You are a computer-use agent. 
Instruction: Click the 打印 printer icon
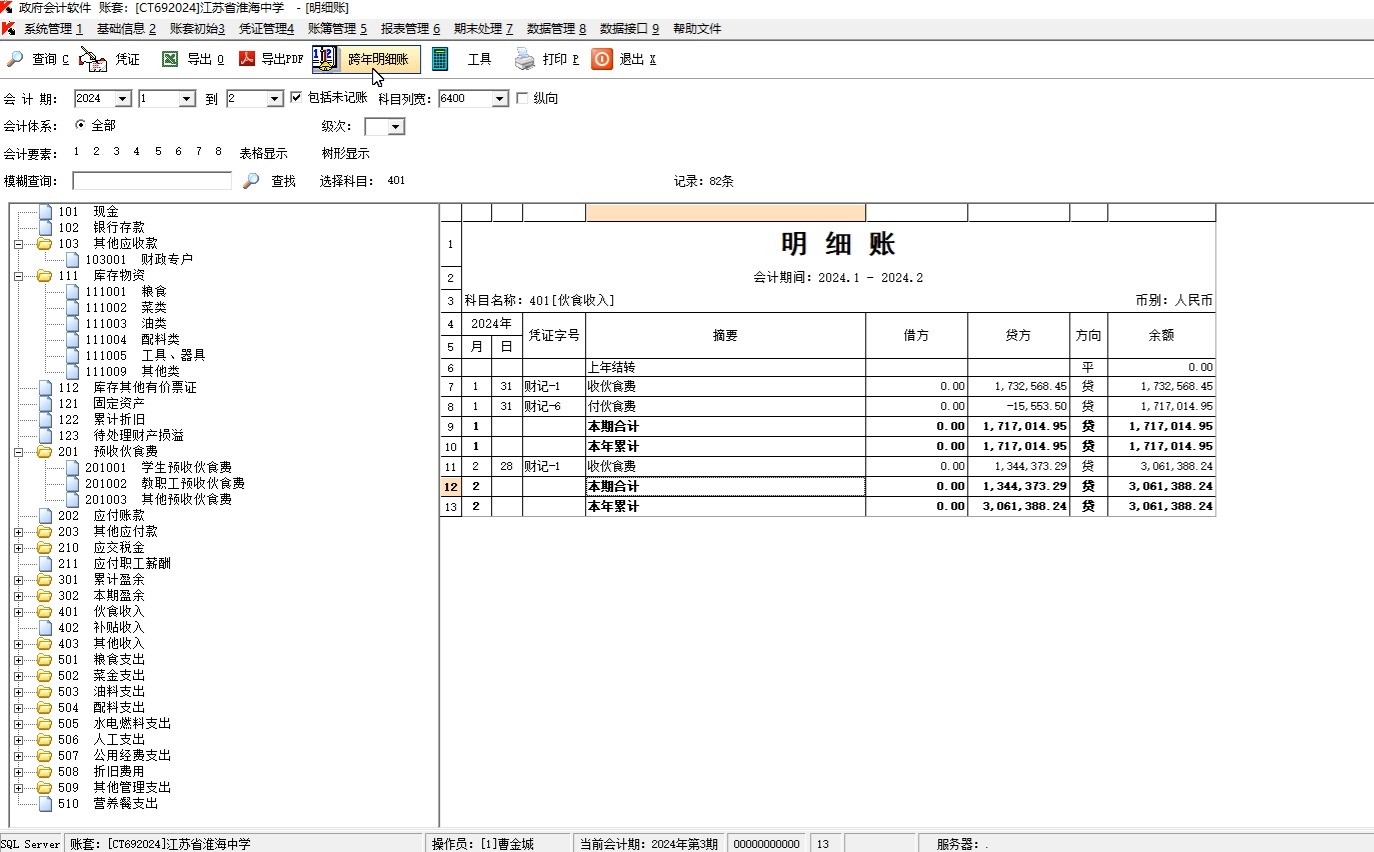[x=525, y=60]
